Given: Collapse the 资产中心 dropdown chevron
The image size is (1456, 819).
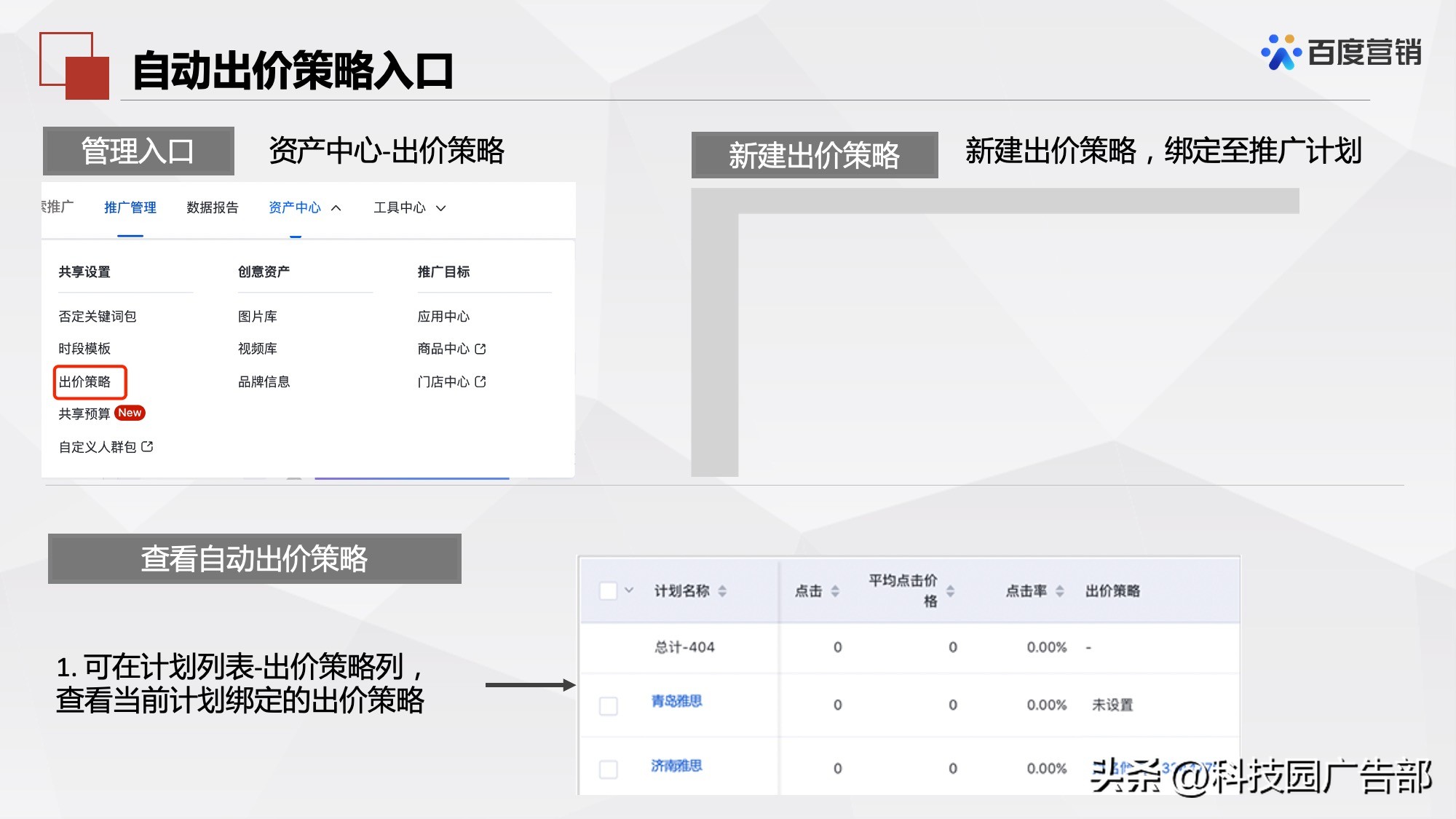Looking at the screenshot, I should pos(336,207).
